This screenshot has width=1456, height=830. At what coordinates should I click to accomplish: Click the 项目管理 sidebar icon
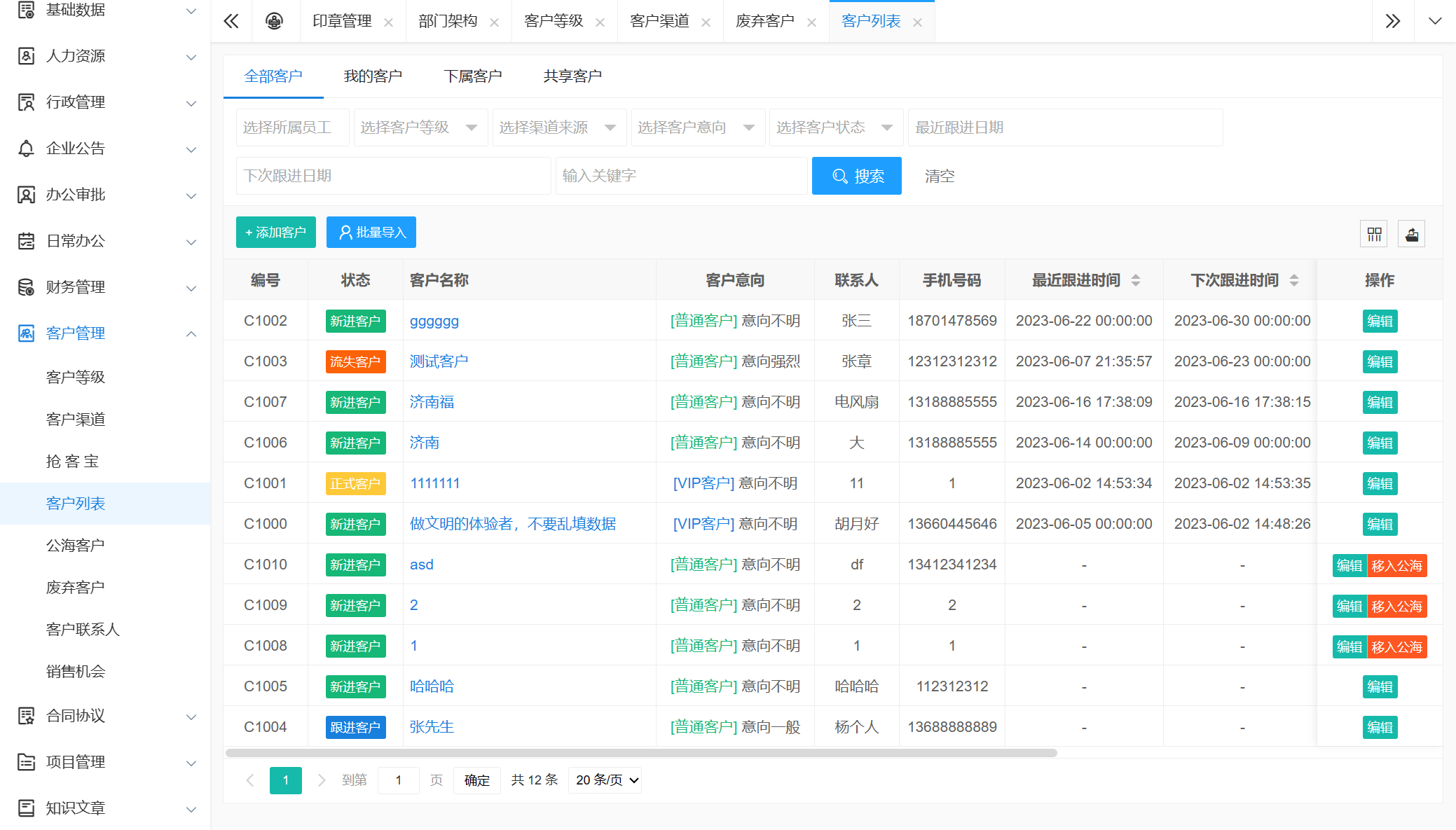26,762
